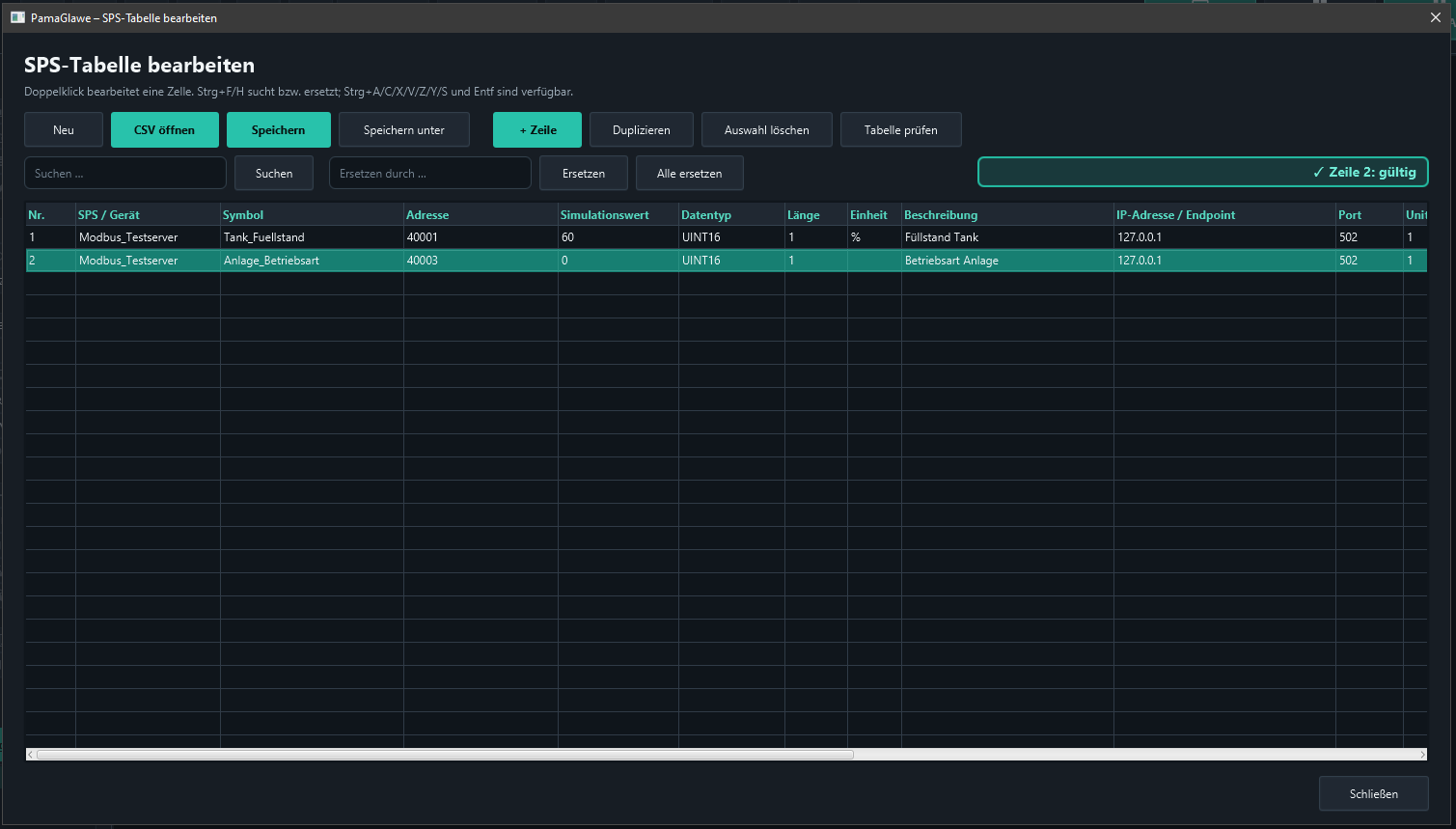1456x829 pixels.
Task: Click the Einheit column header
Action: click(x=874, y=214)
